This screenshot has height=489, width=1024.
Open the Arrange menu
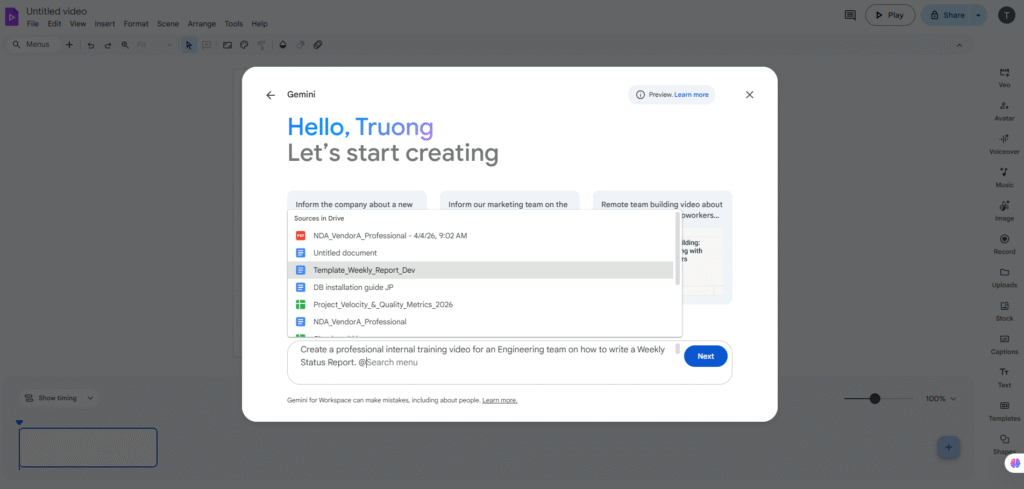(201, 23)
